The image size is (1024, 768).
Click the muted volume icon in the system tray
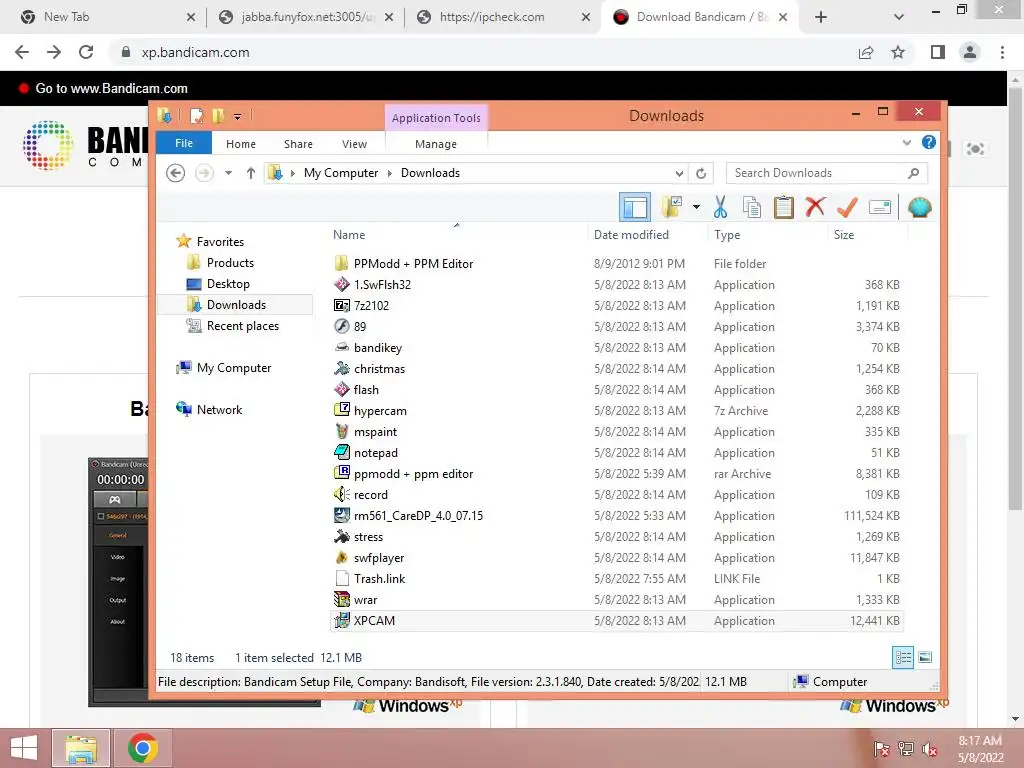click(x=929, y=749)
